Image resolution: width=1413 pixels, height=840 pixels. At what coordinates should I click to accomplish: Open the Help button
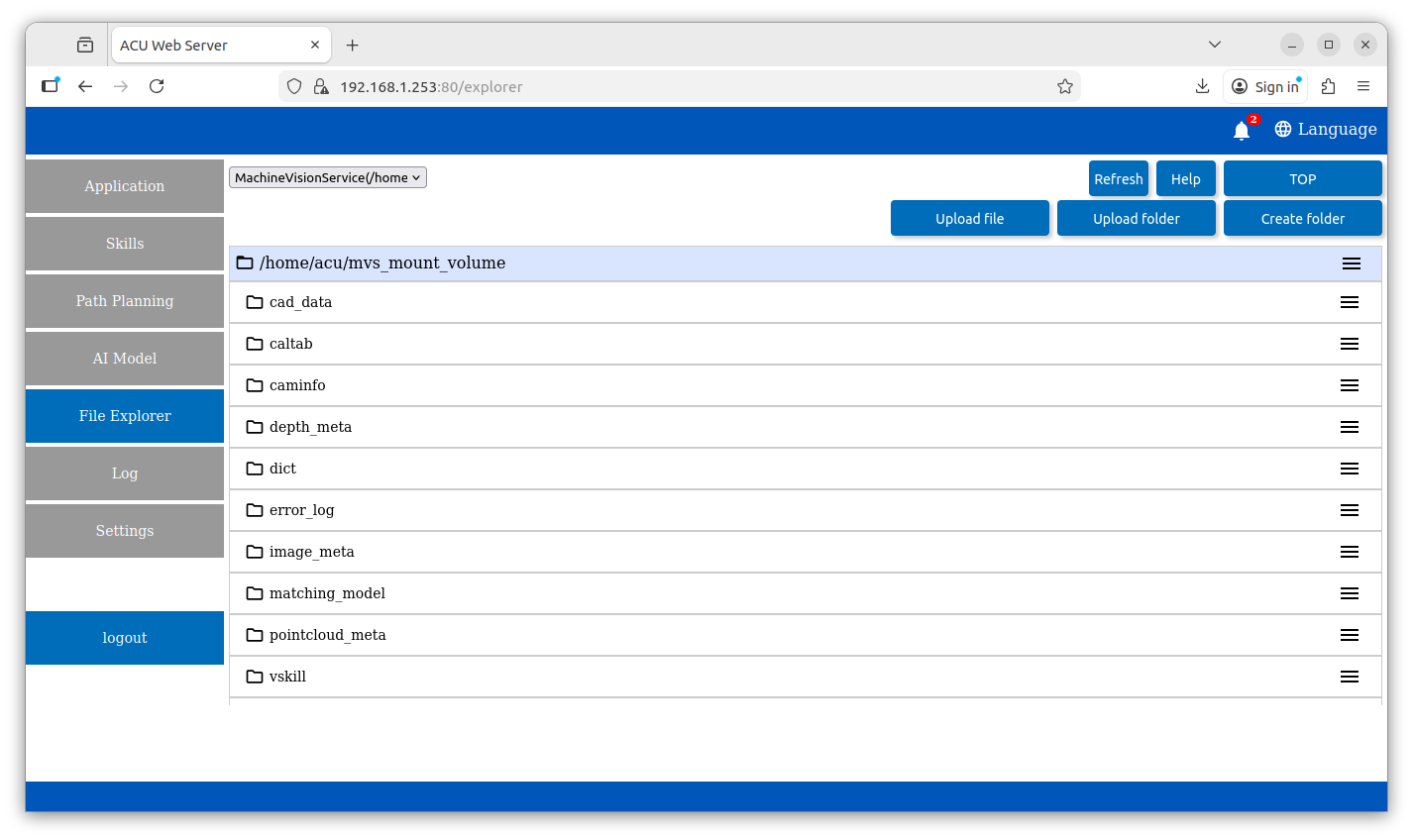coord(1186,178)
